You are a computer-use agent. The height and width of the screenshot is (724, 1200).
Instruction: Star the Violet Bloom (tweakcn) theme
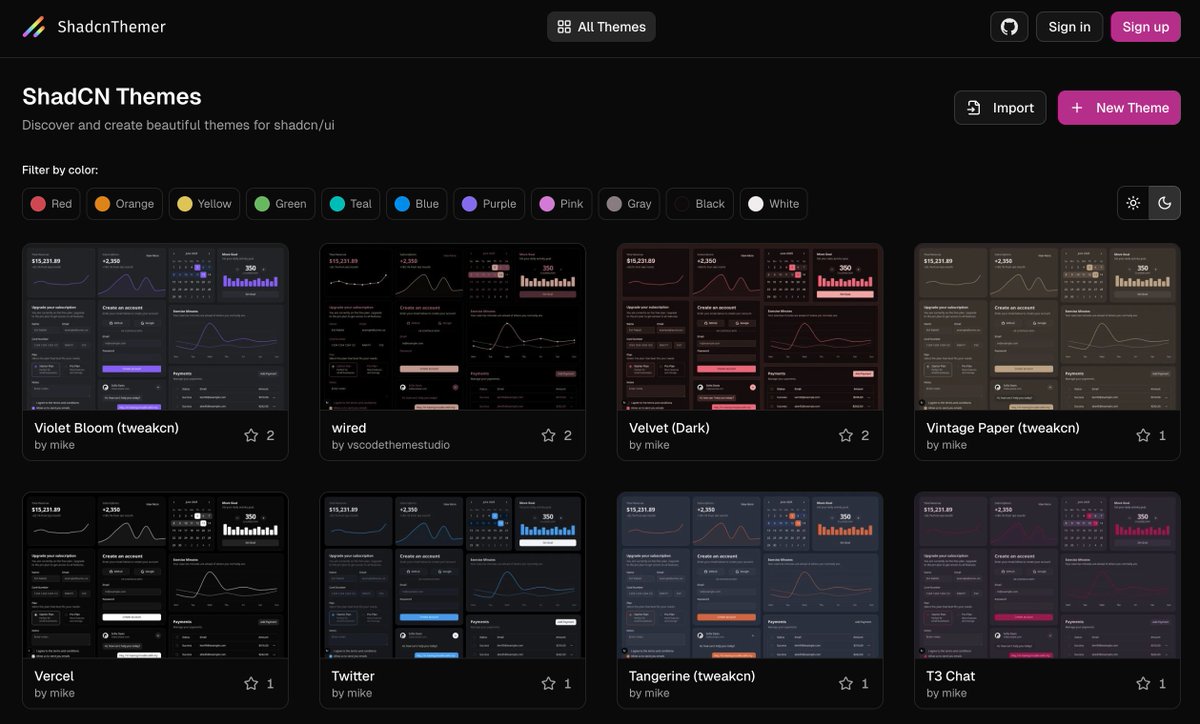(252, 435)
